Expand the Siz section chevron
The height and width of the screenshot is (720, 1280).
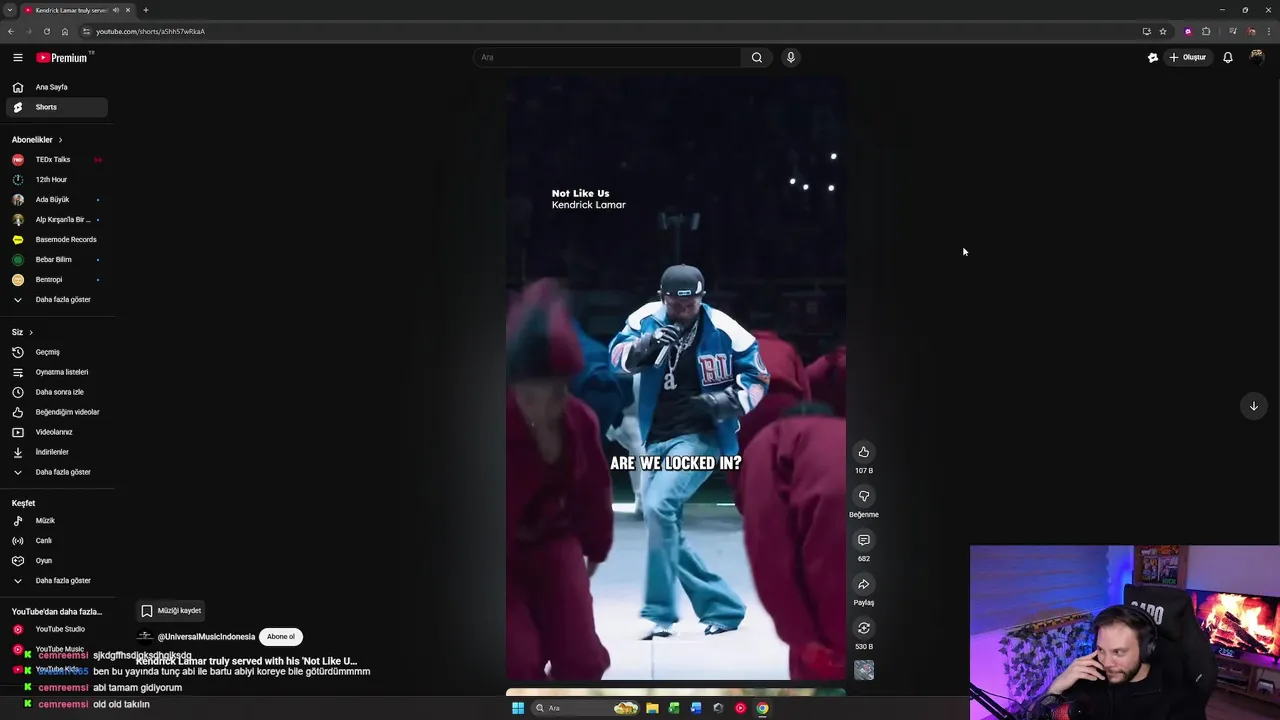click(31, 332)
